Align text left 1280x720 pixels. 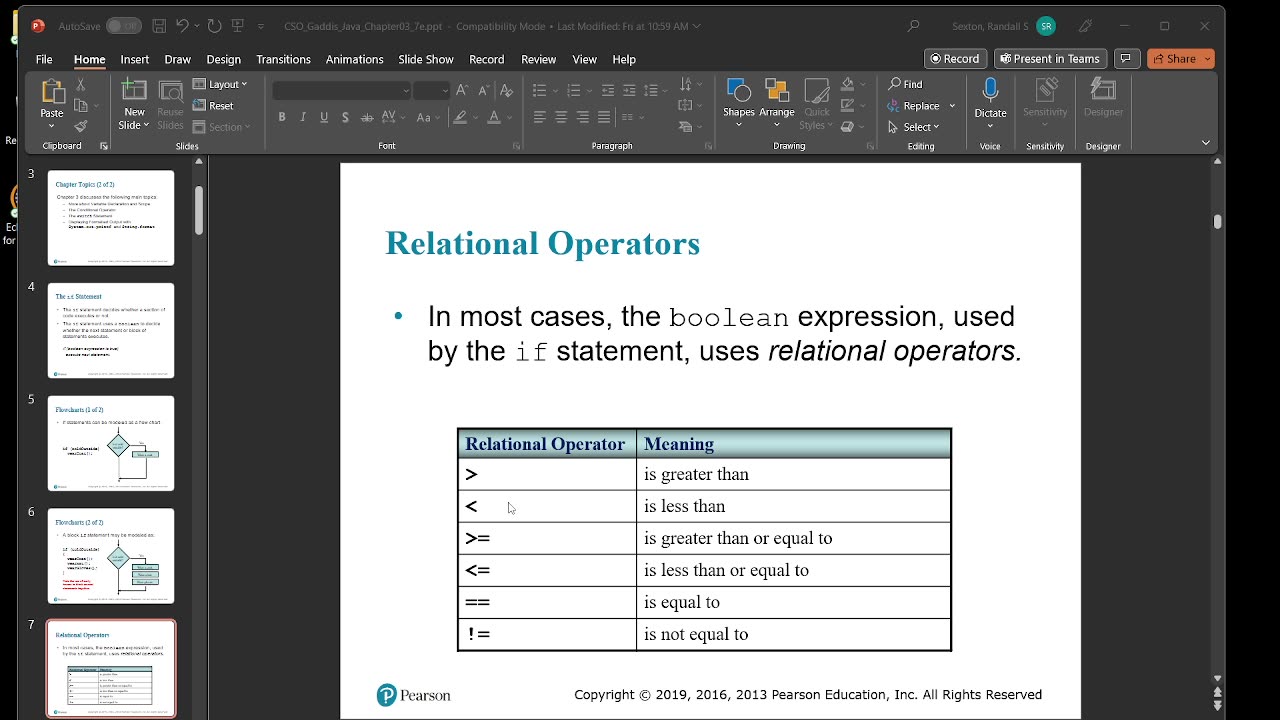tap(540, 117)
